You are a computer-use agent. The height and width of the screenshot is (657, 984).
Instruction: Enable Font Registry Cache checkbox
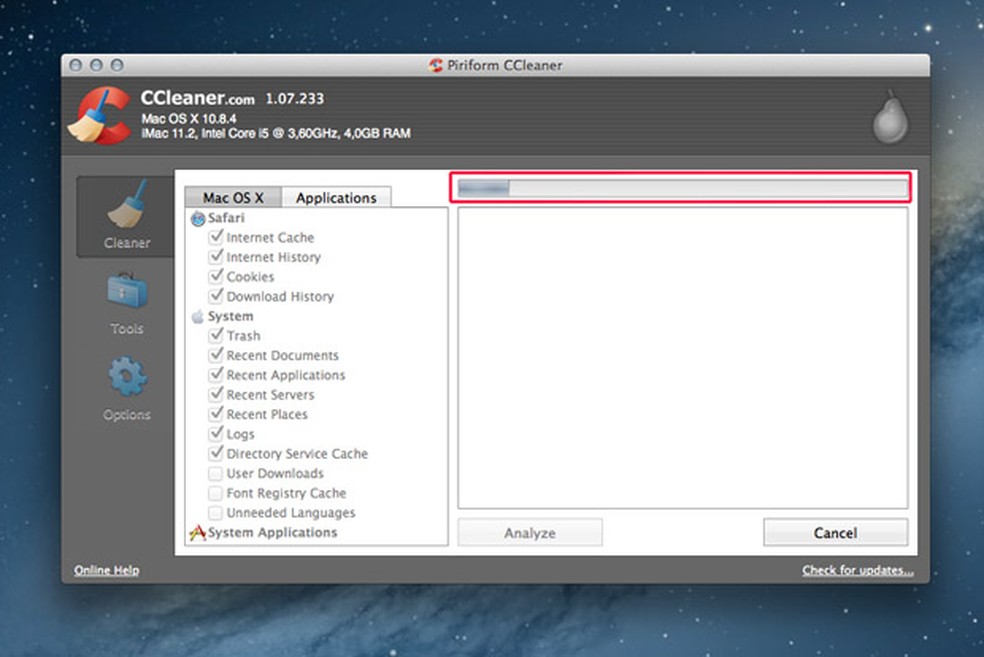coord(215,493)
